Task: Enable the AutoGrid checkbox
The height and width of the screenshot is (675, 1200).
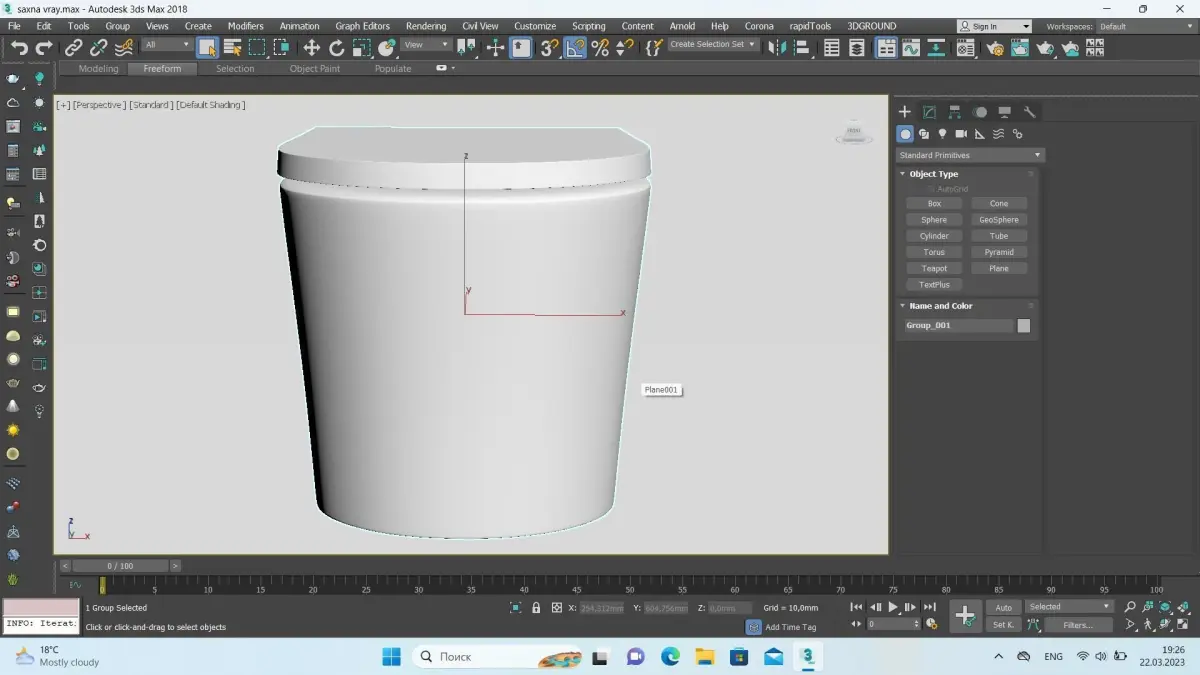Action: tap(931, 189)
